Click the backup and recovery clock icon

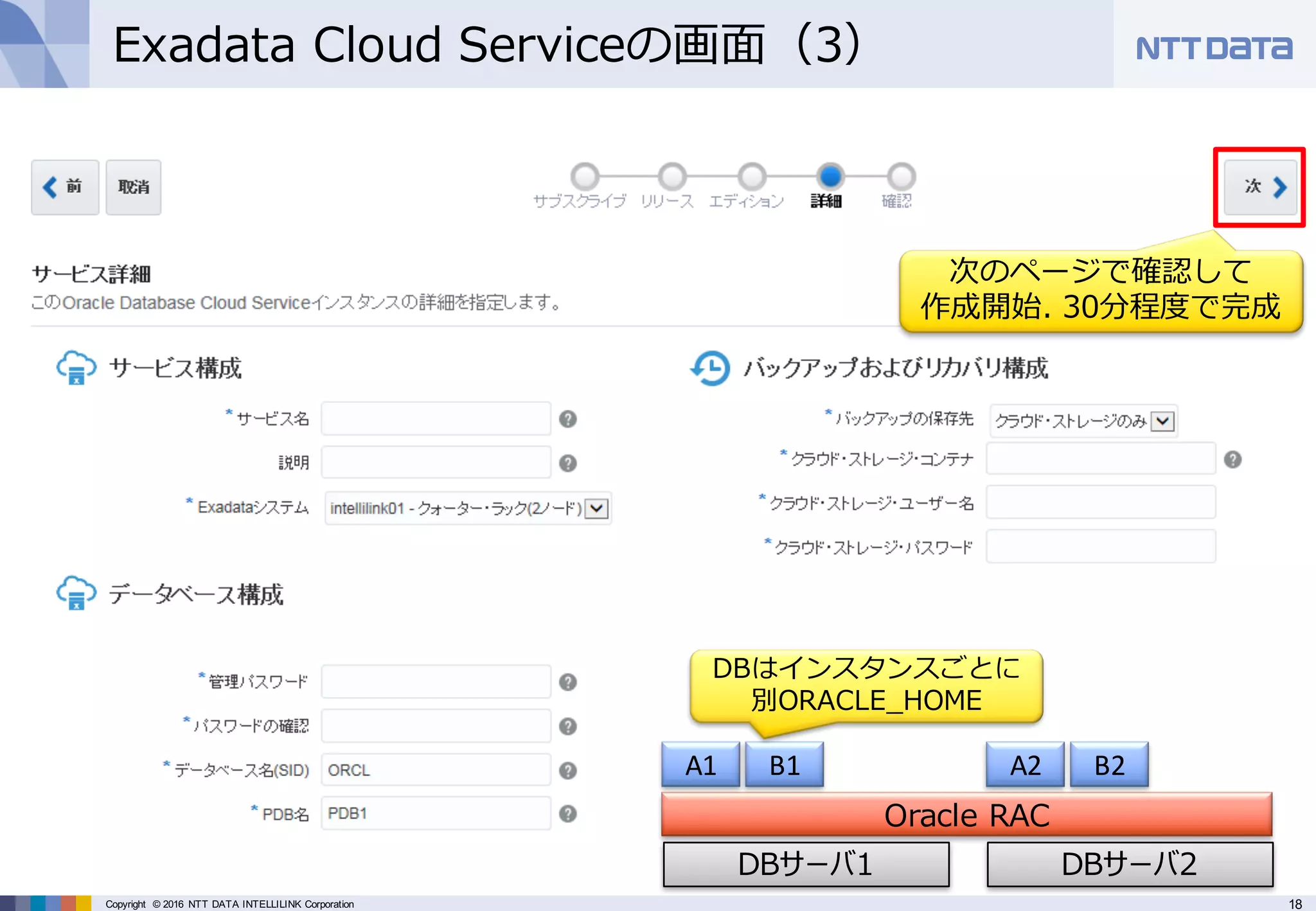point(710,367)
